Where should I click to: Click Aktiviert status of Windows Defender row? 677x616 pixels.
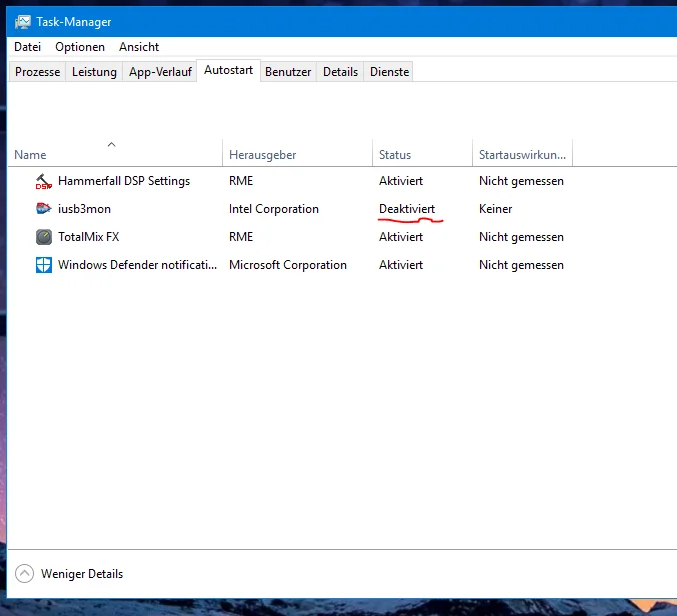pos(401,265)
